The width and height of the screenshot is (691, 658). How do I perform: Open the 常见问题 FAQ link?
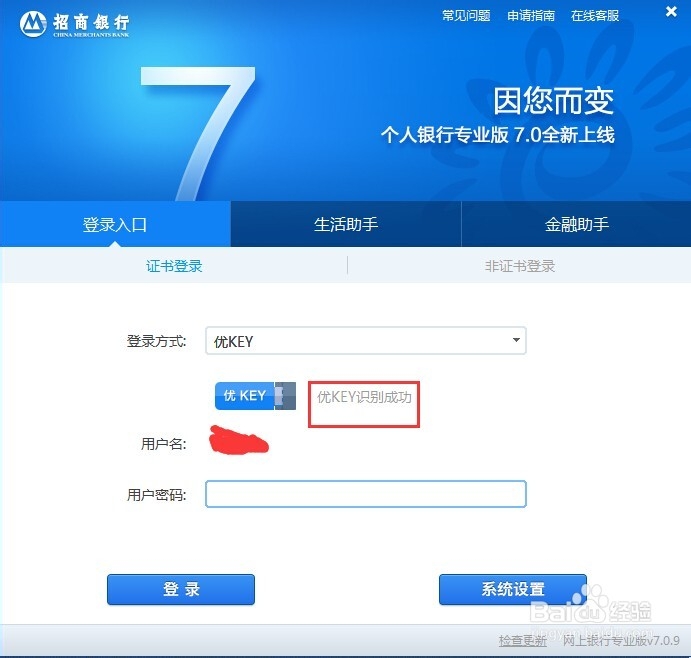(466, 16)
